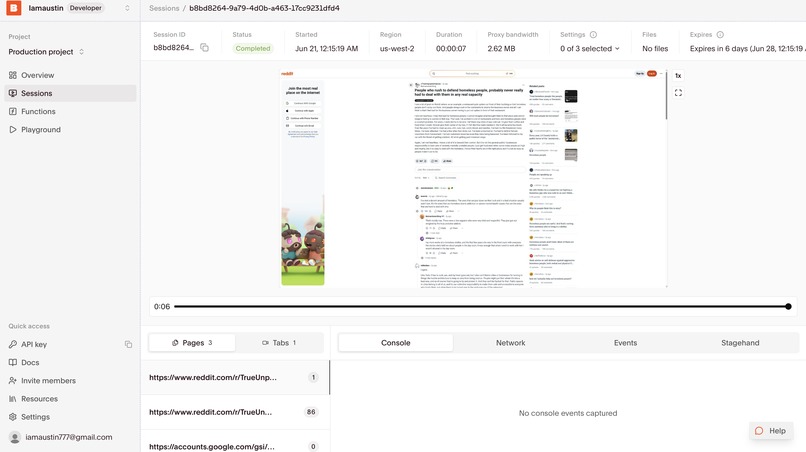Switch to the Tabs tab
Image resolution: width=806 pixels, height=452 pixels.
point(279,342)
